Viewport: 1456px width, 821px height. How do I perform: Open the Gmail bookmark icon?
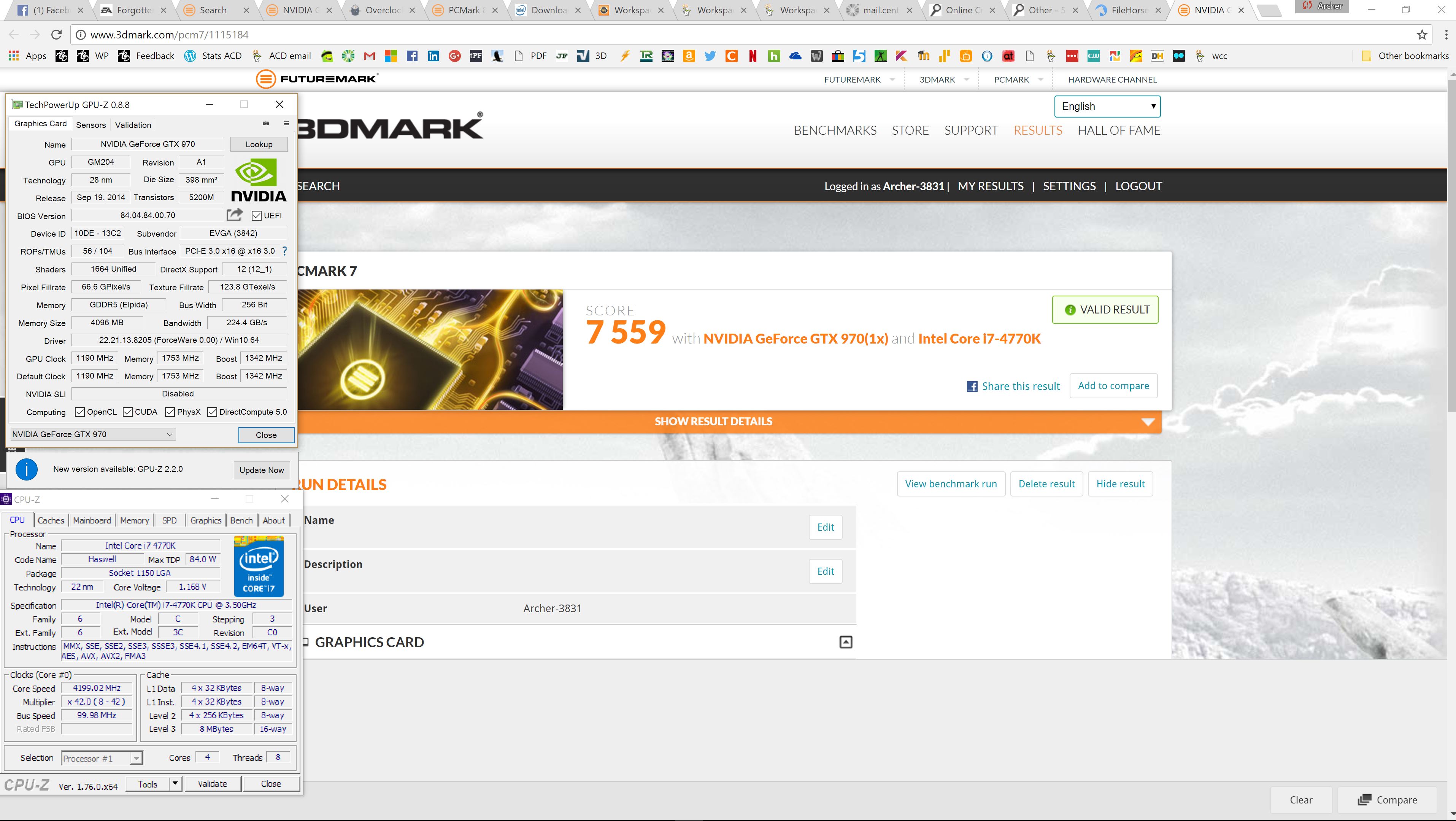pyautogui.click(x=370, y=56)
